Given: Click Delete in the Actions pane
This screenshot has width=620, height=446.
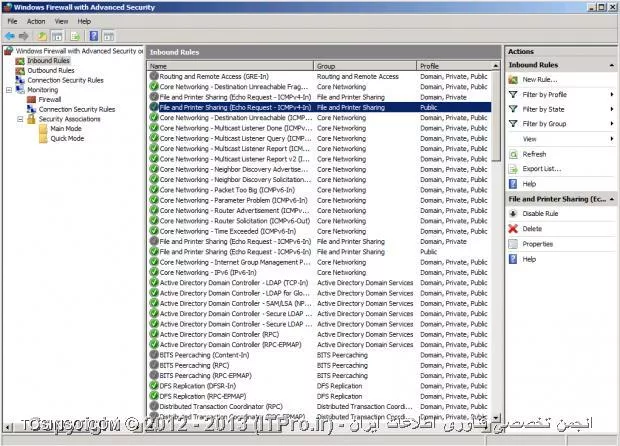Looking at the screenshot, I should click(x=532, y=229).
